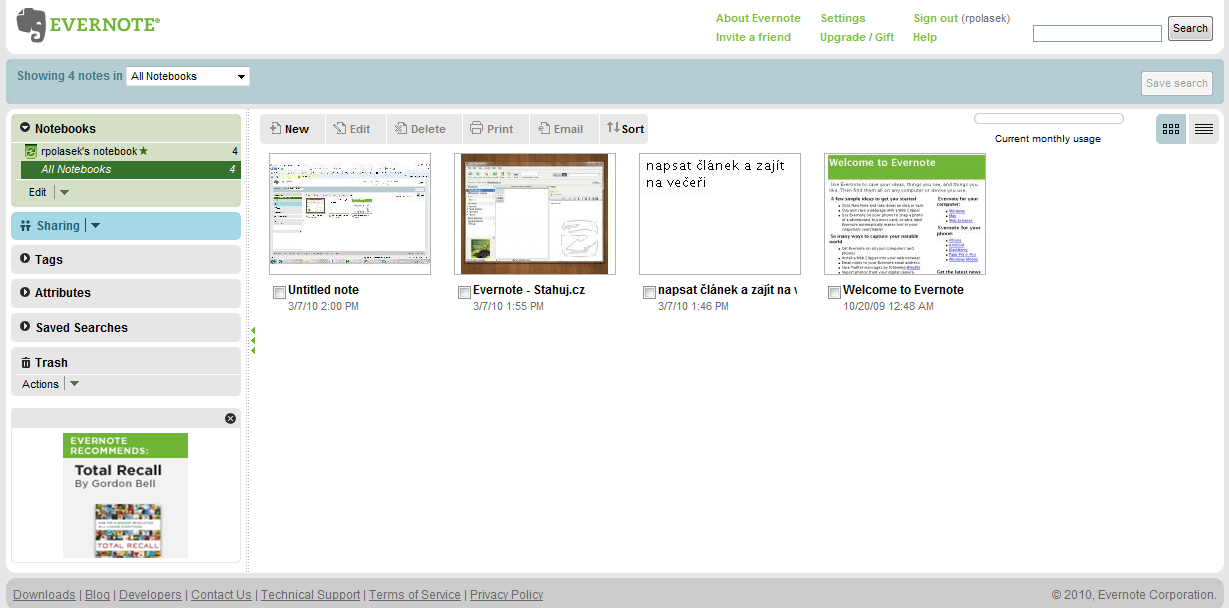Open the Welcome to Evernote thumbnail
Image resolution: width=1229 pixels, height=608 pixels.
905,214
